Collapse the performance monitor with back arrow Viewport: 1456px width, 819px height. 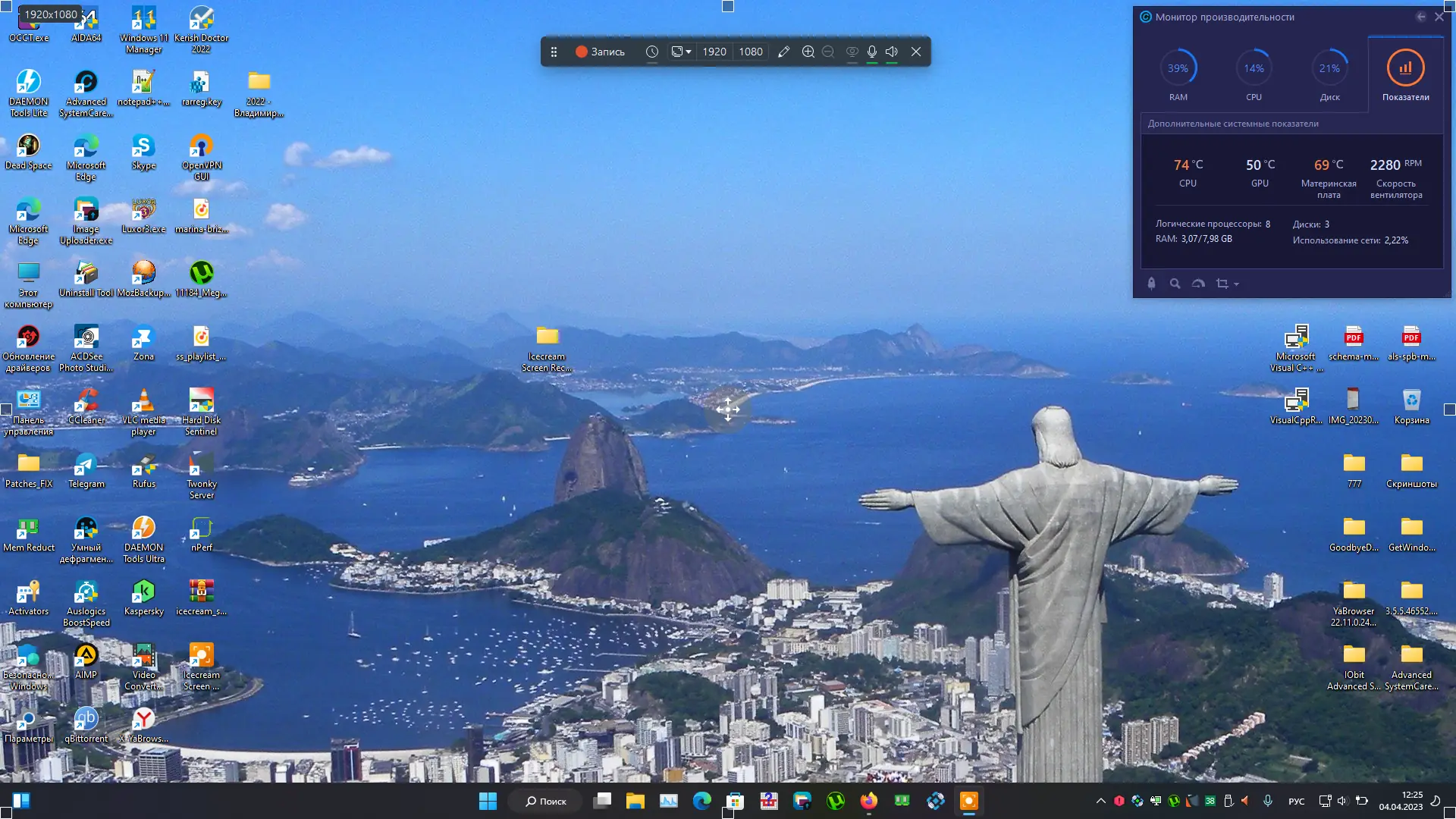click(1420, 17)
